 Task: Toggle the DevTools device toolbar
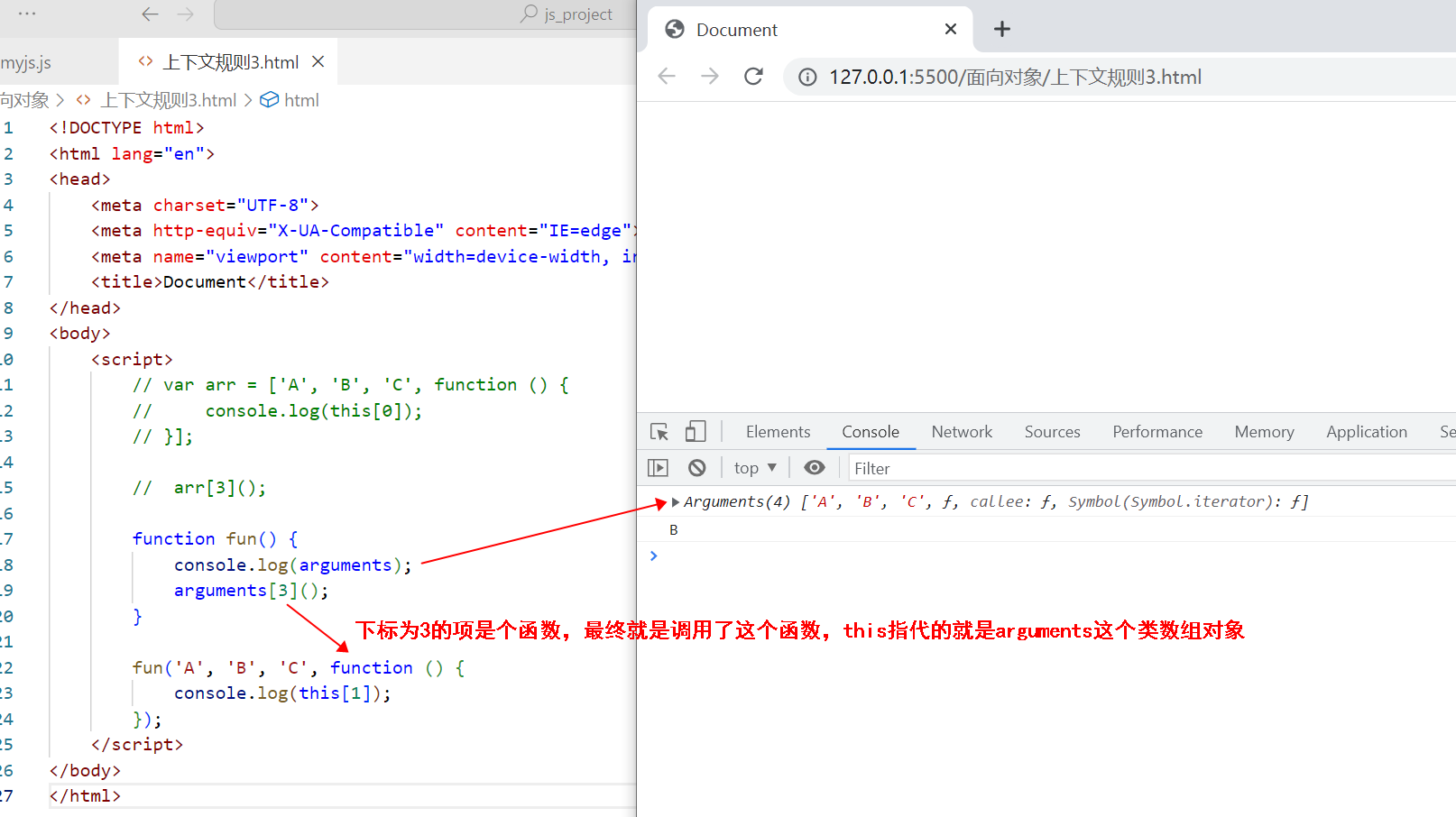pyautogui.click(x=695, y=432)
